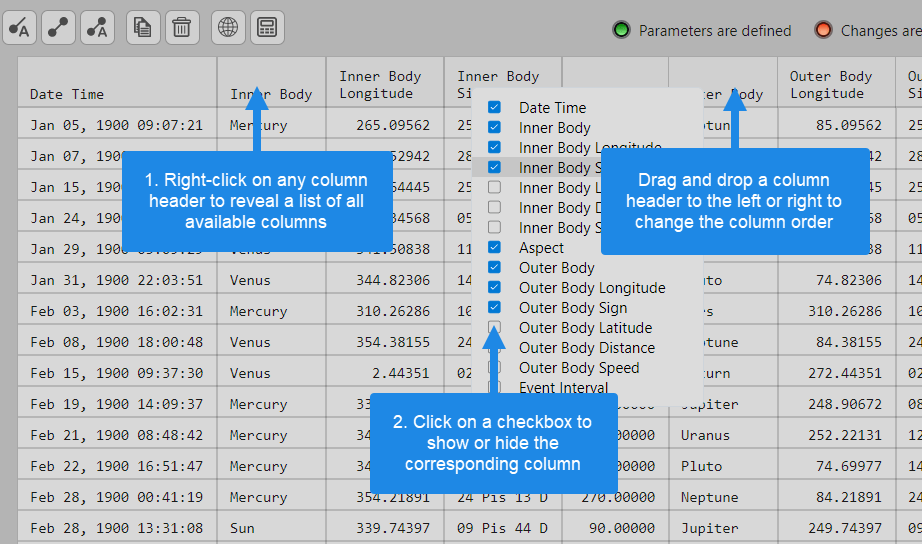
Task: Select the Pluto outer body cell
Action: click(723, 465)
